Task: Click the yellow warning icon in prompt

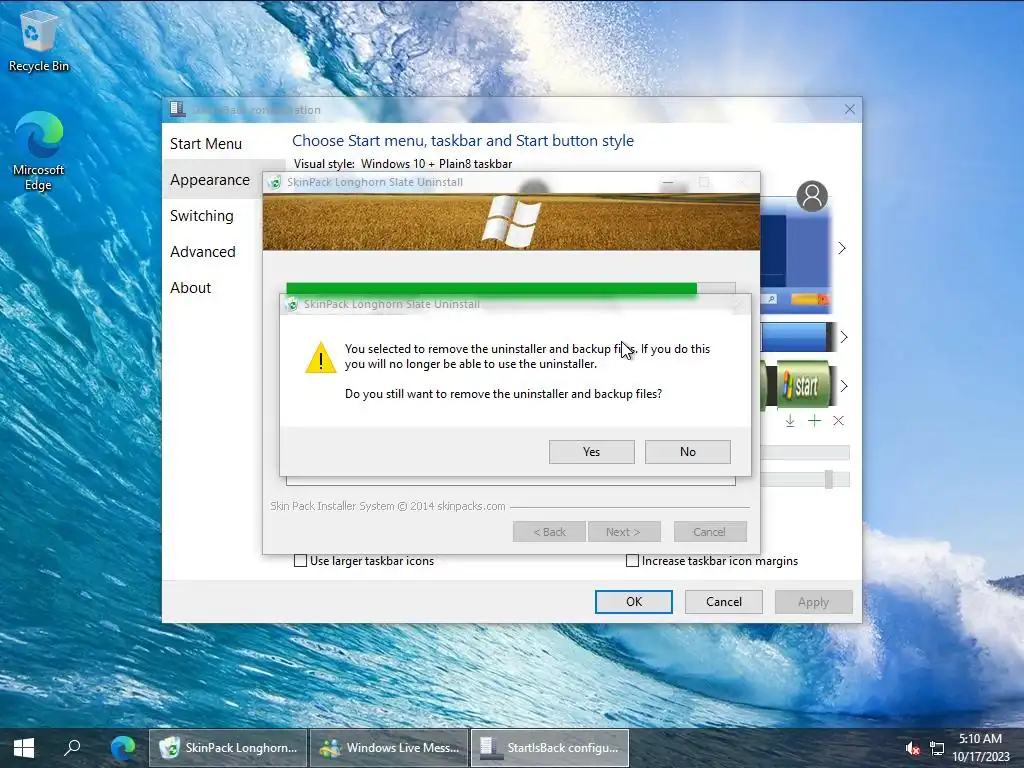Action: click(x=321, y=357)
